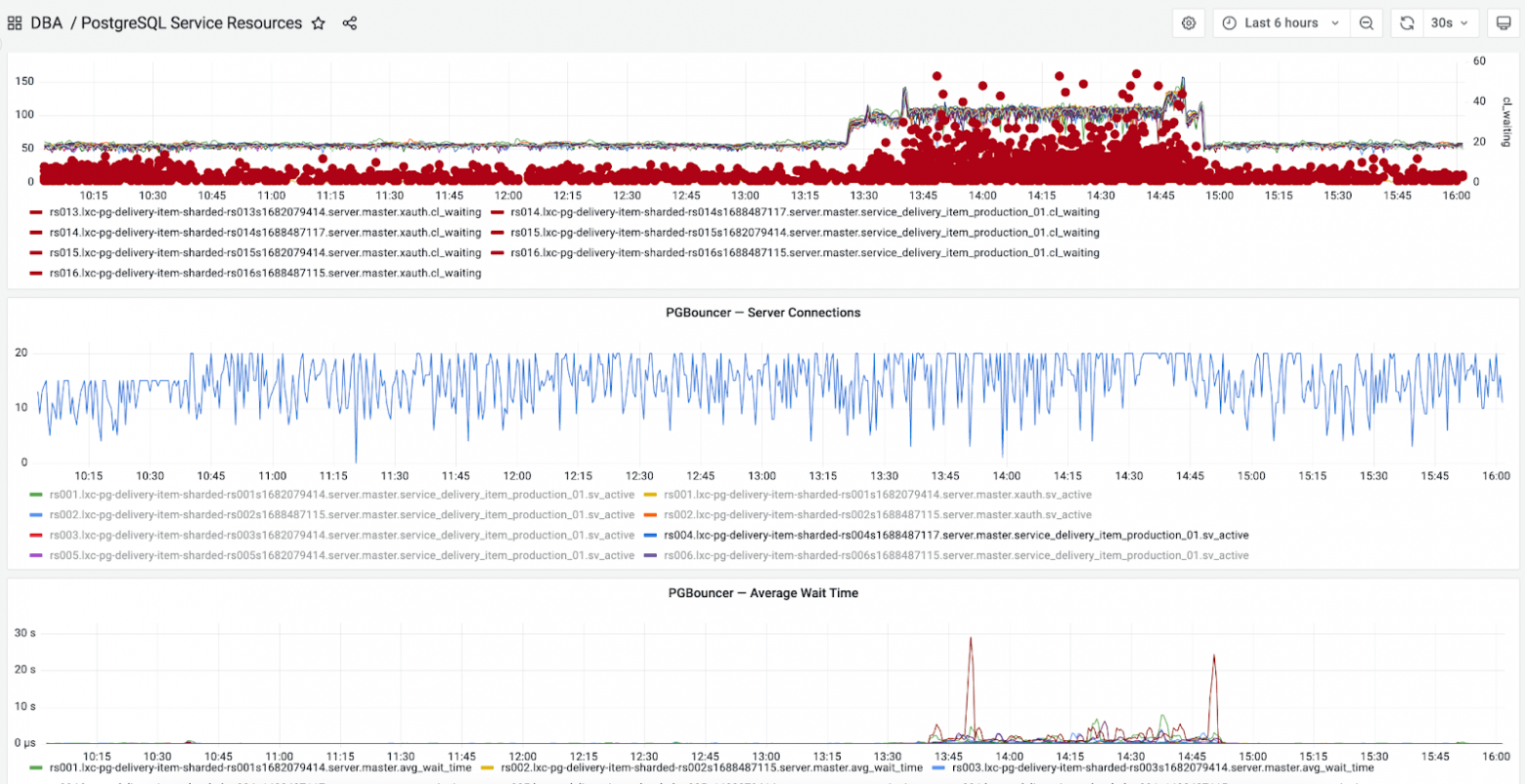This screenshot has height=784, width=1525.
Task: Open the dashboards grid icon
Action: (x=15, y=23)
